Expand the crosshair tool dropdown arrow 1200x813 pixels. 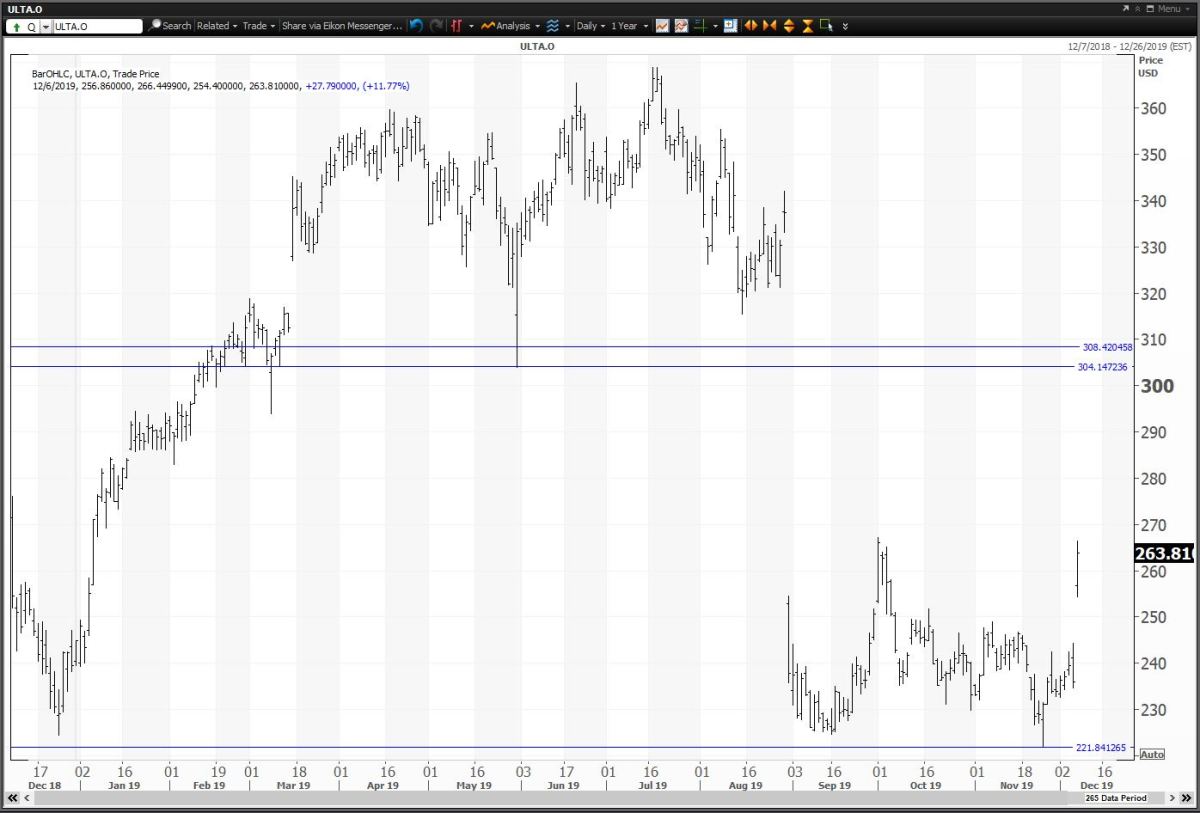(x=715, y=26)
